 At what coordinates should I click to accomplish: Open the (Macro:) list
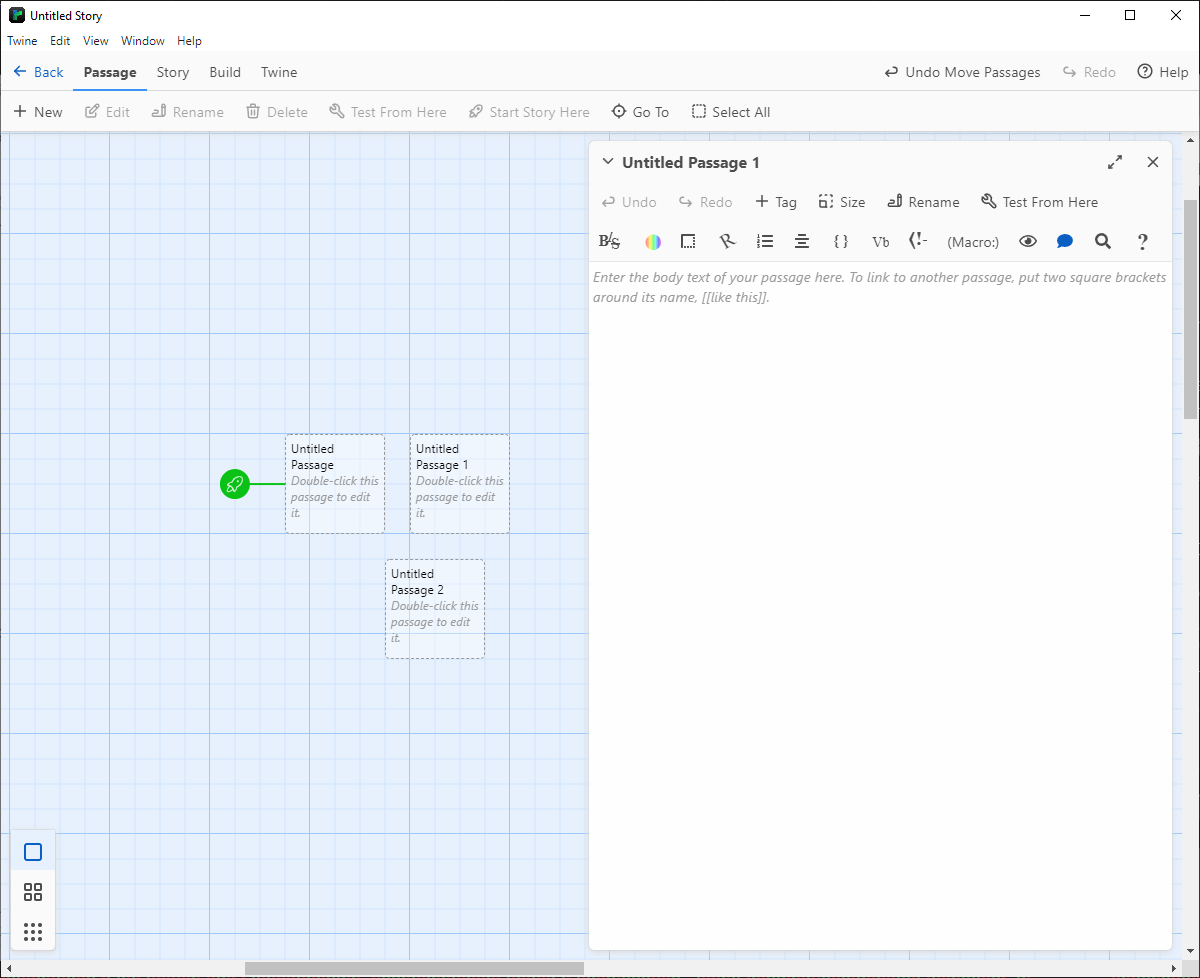pos(973,241)
